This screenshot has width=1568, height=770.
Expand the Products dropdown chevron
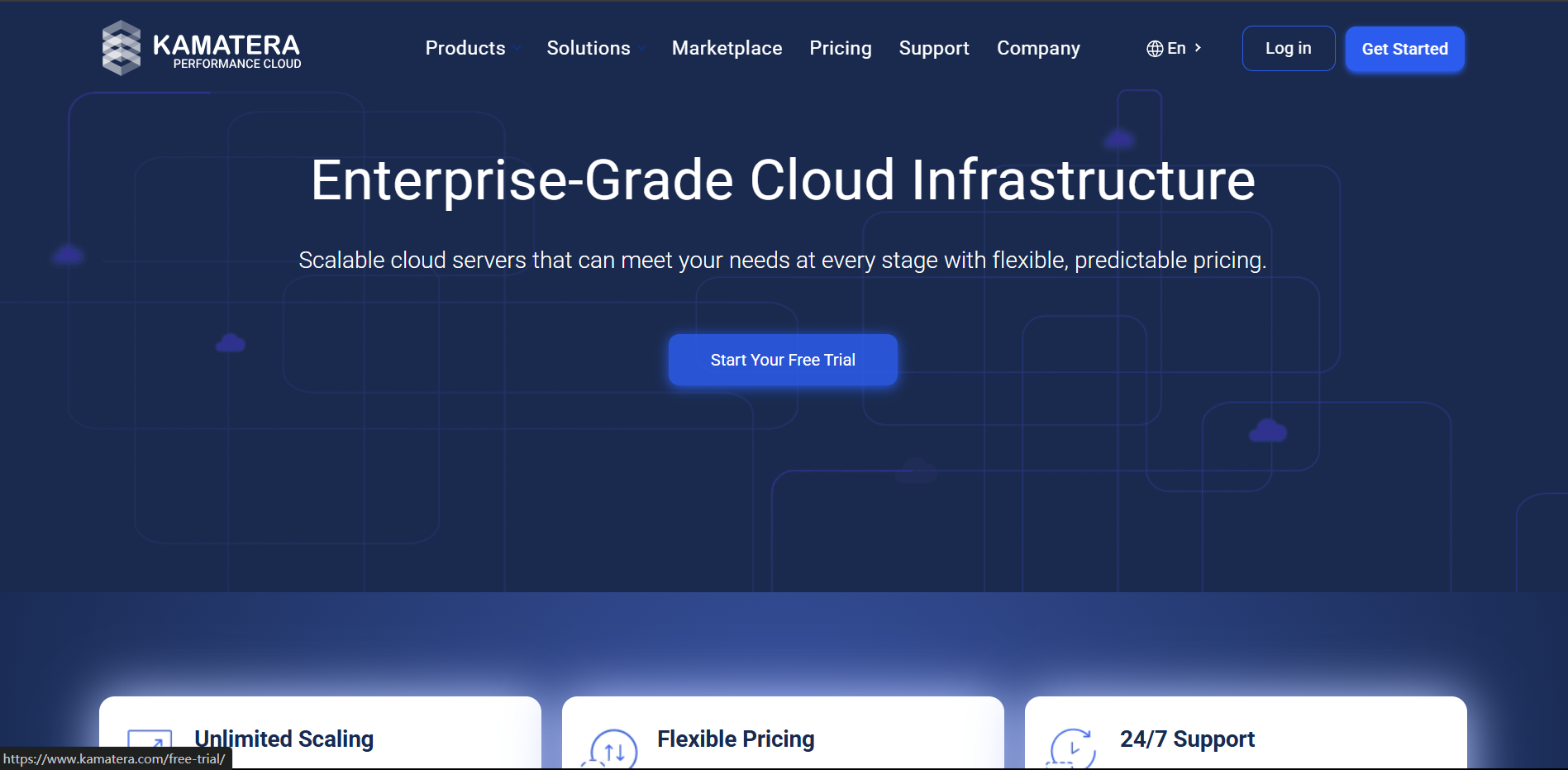[x=517, y=49]
